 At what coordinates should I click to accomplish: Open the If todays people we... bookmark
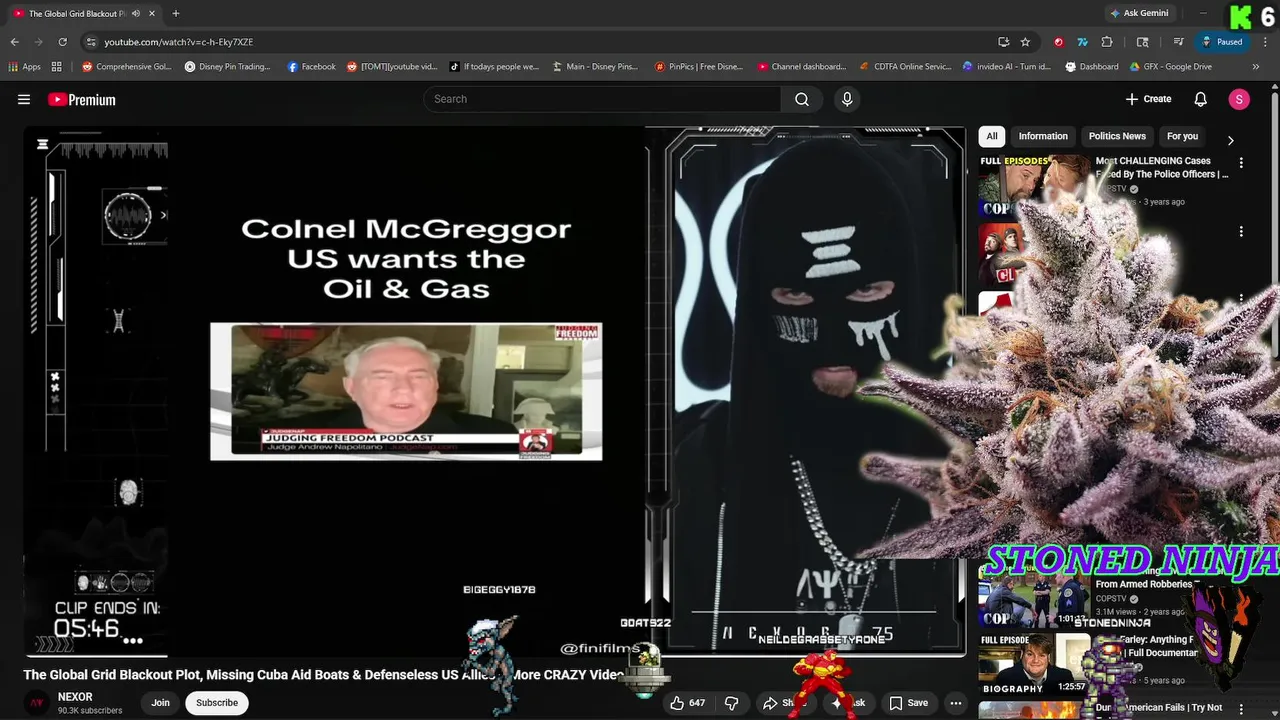(x=494, y=67)
